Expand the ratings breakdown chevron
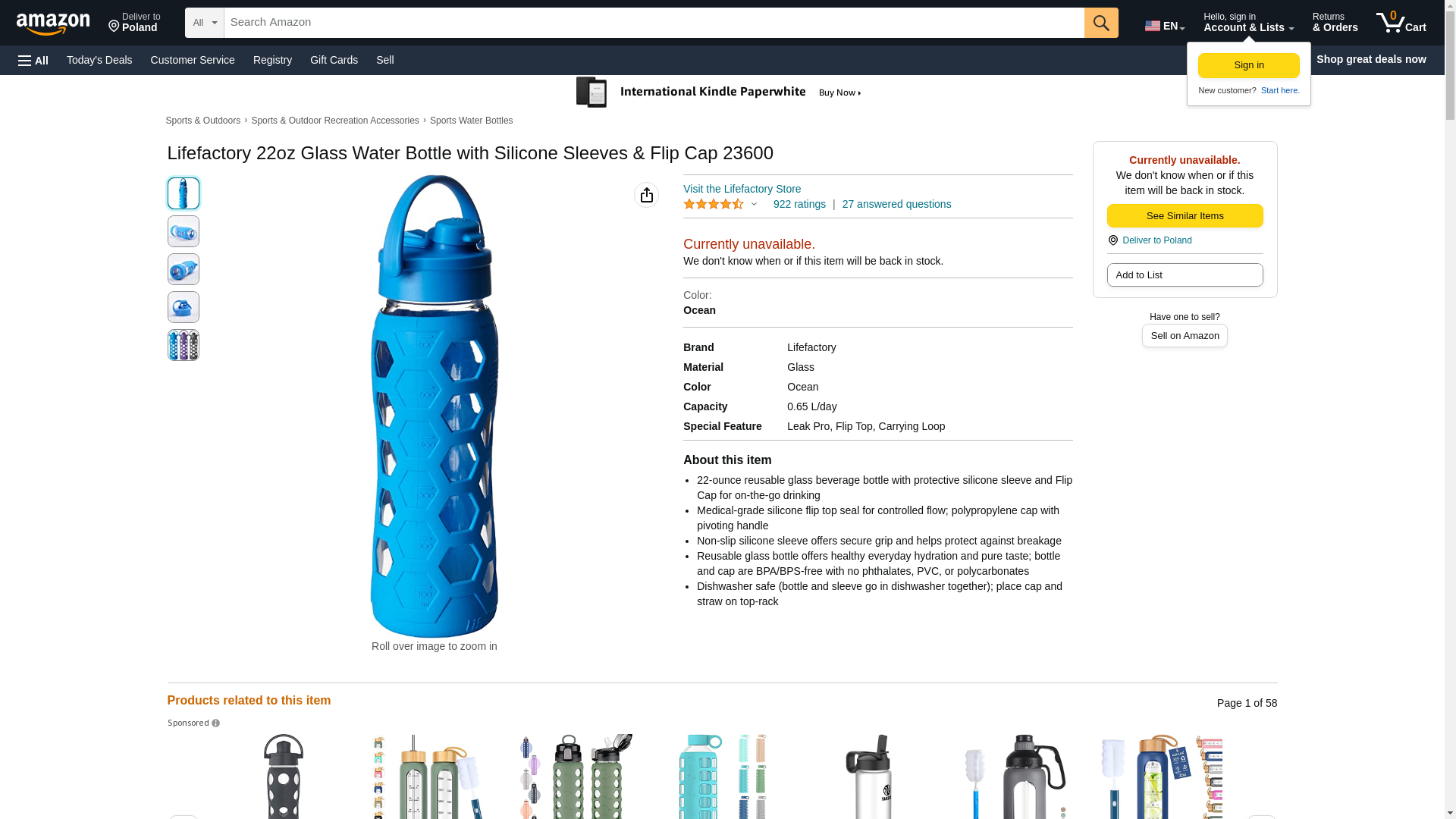 (x=754, y=204)
